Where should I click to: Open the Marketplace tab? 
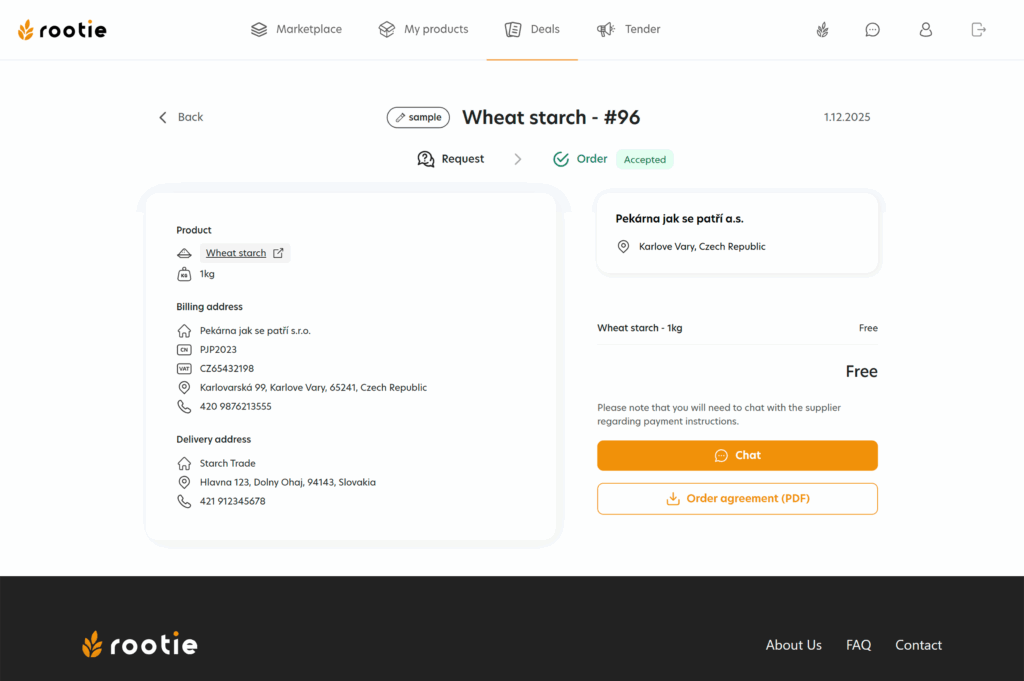pos(296,30)
